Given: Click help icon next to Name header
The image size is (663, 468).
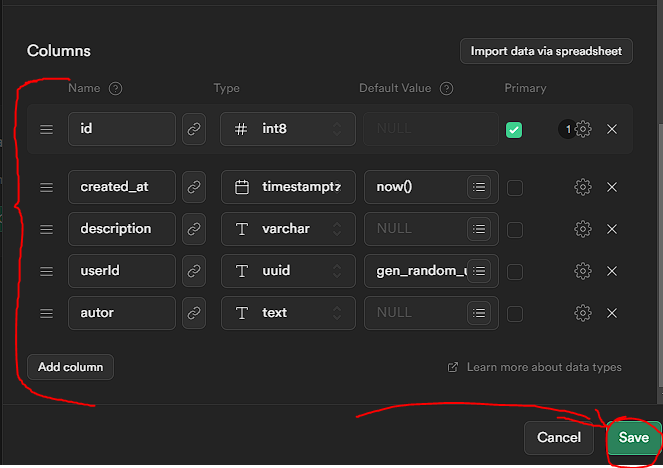Looking at the screenshot, I should click(115, 88).
